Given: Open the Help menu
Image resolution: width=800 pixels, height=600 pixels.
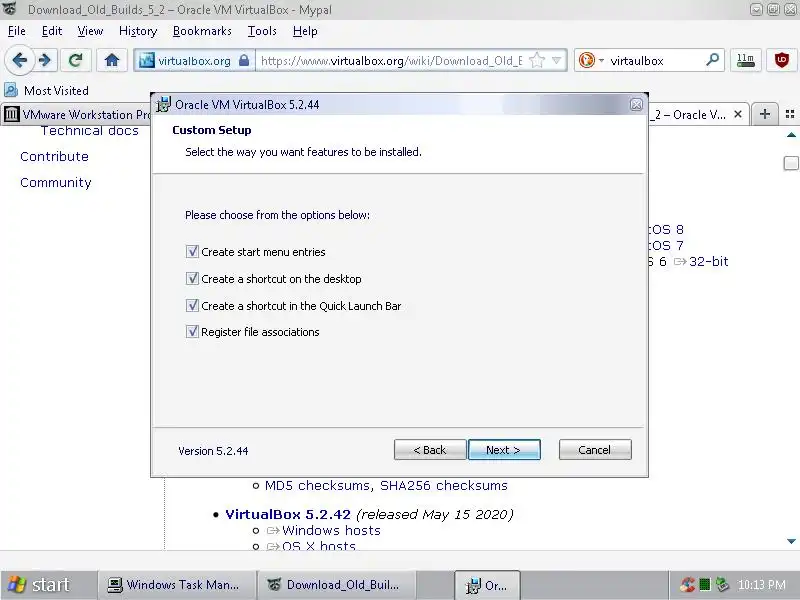Looking at the screenshot, I should 305,31.
